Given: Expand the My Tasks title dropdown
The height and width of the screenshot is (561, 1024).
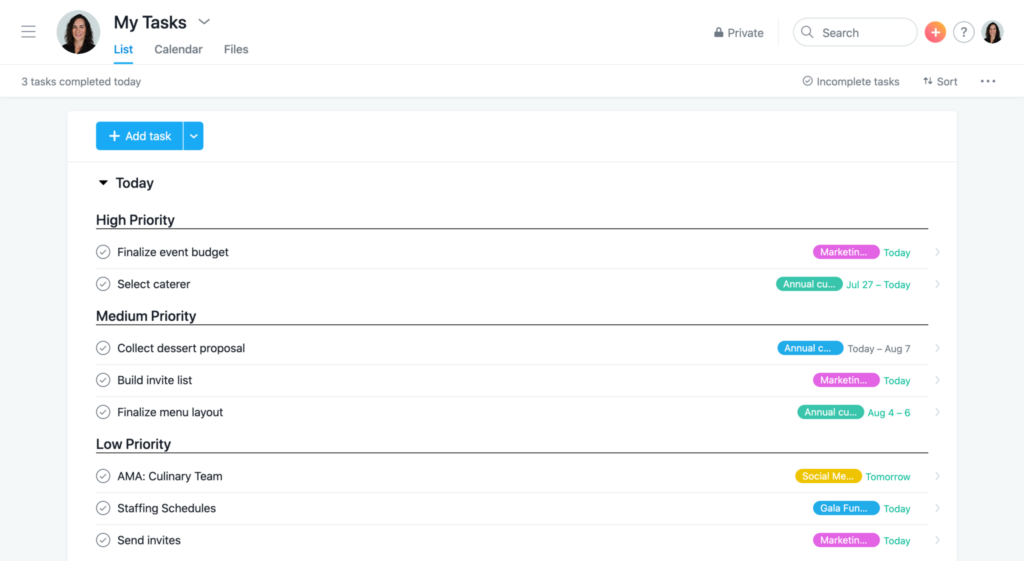Looking at the screenshot, I should (204, 22).
